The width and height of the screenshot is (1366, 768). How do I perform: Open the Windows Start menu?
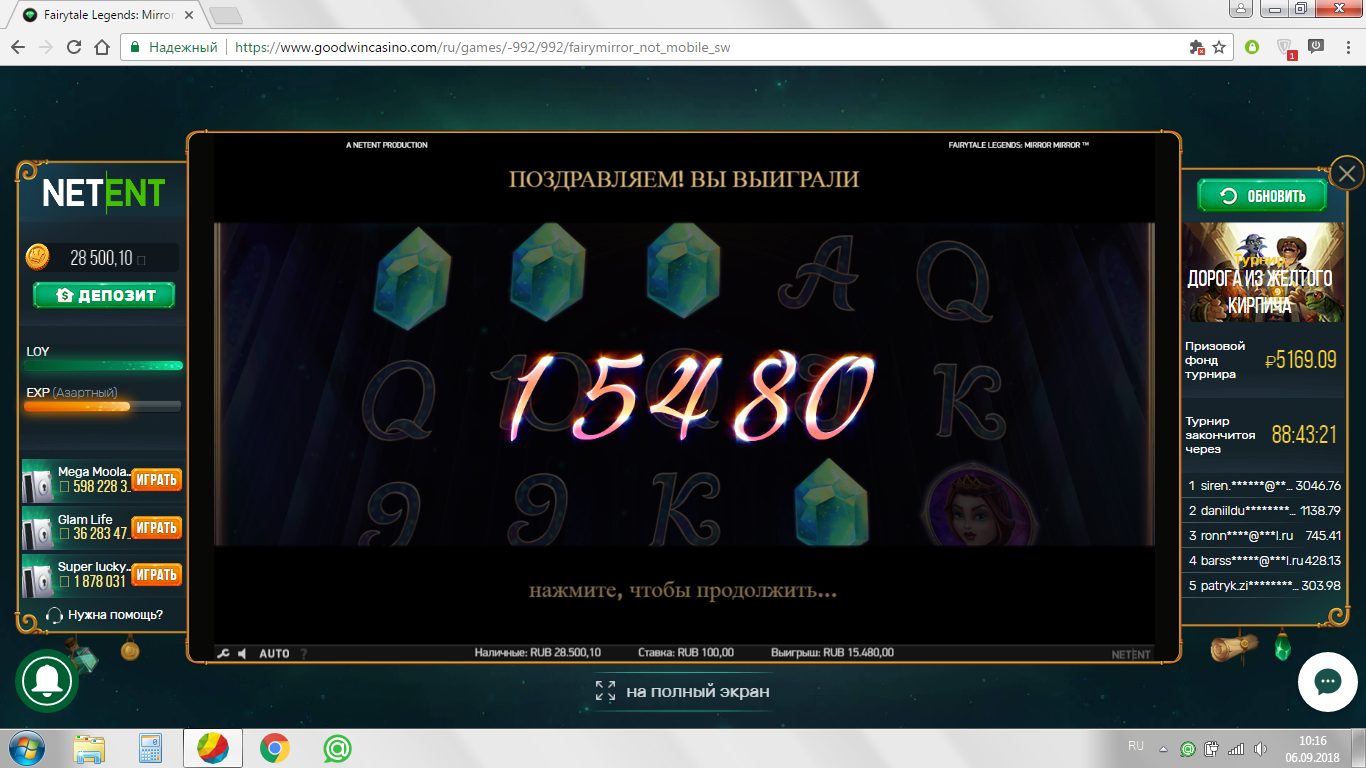click(26, 748)
